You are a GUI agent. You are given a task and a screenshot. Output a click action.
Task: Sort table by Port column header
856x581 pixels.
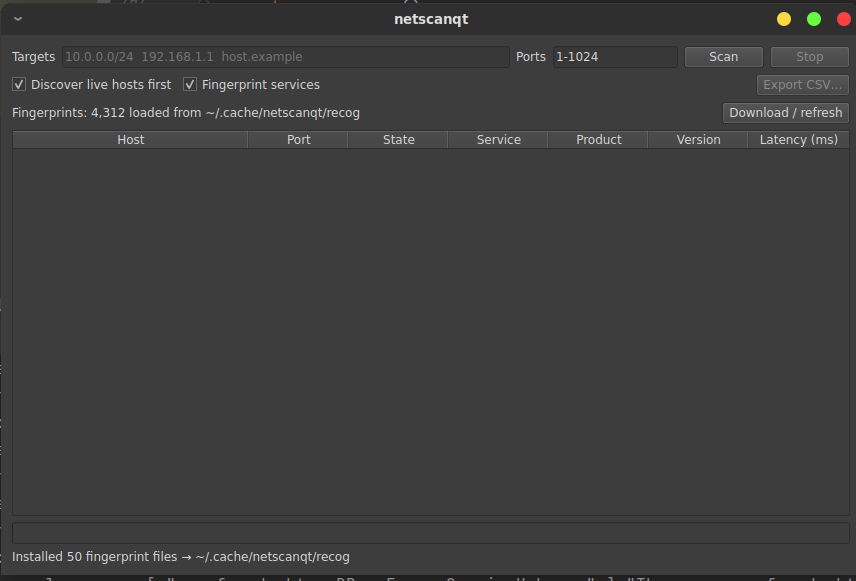tap(299, 140)
